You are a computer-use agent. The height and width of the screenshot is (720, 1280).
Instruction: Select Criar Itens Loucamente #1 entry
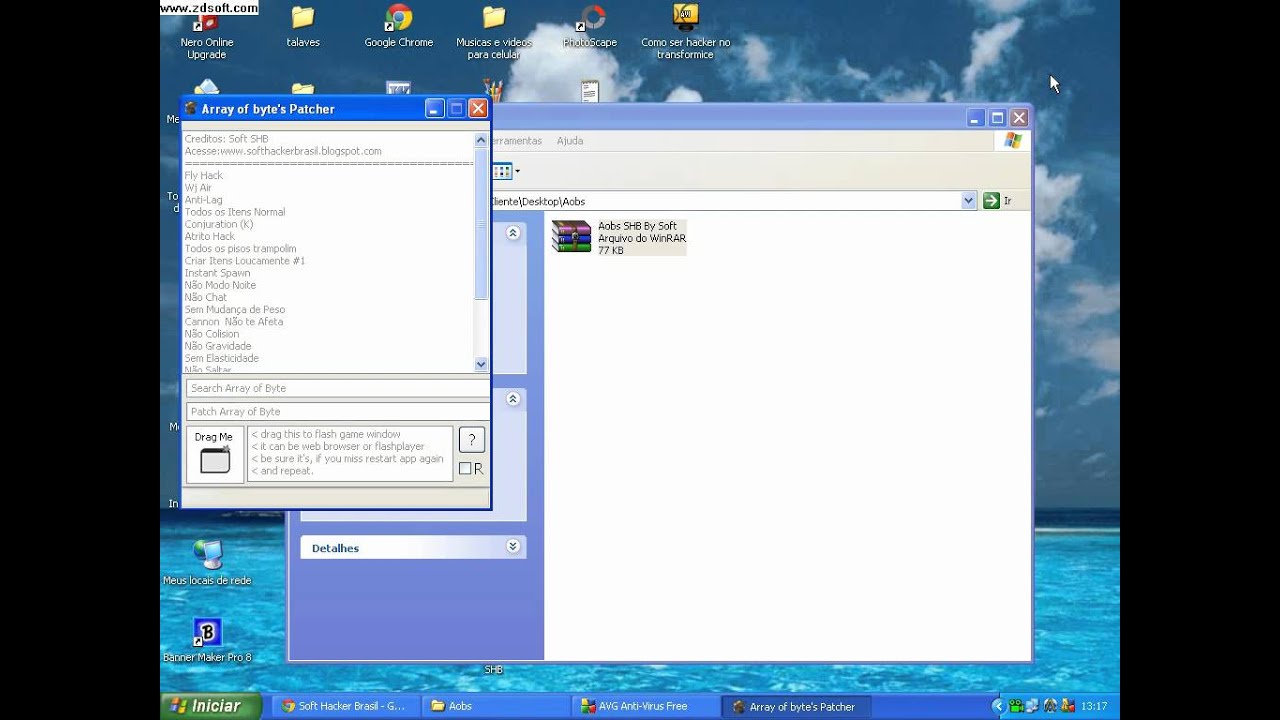(x=245, y=261)
